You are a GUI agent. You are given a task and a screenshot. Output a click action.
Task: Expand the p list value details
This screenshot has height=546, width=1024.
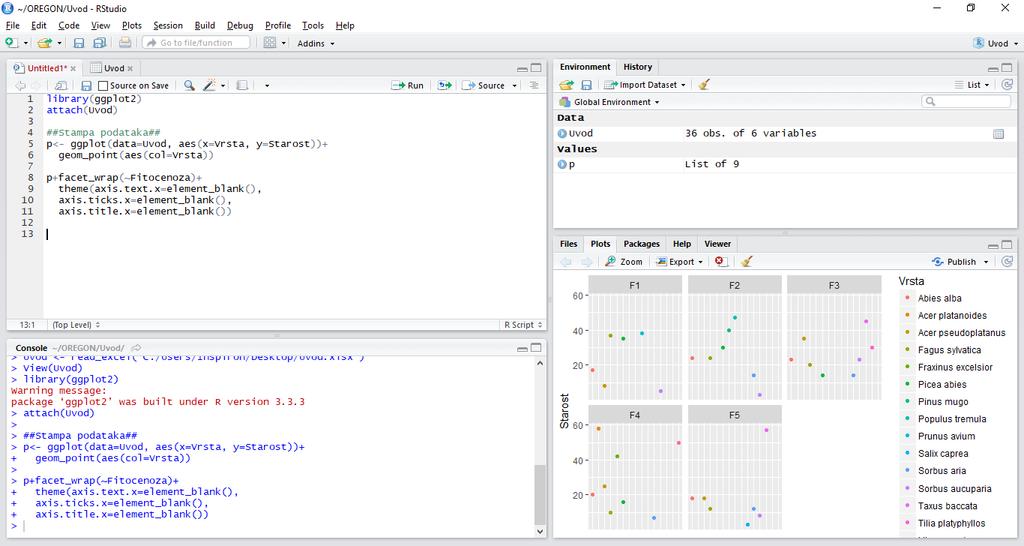pyautogui.click(x=562, y=165)
